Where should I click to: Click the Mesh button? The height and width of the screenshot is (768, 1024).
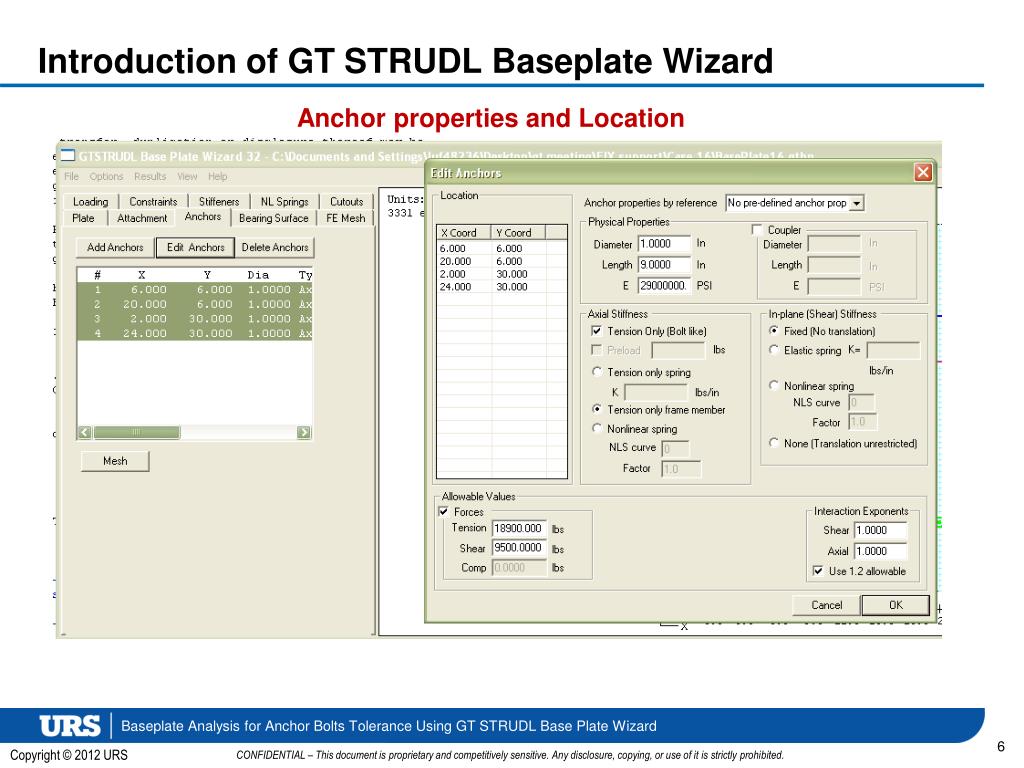pos(115,461)
